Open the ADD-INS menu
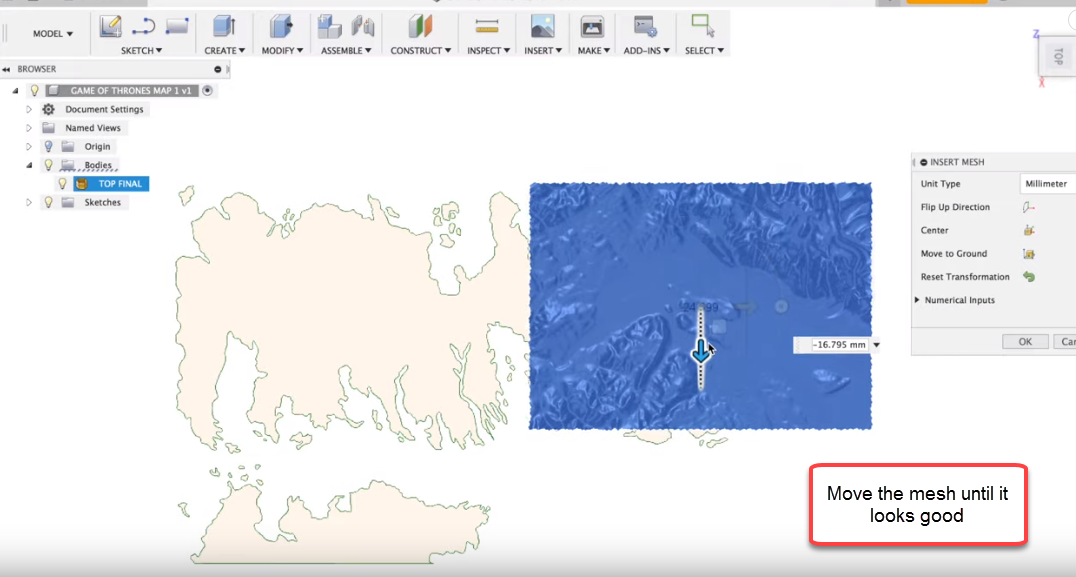Screen dimensions: 1076x577 [x=646, y=51]
